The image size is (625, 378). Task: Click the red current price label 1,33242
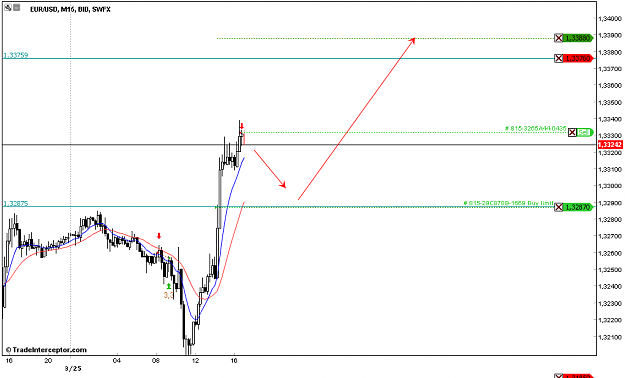pyautogui.click(x=610, y=144)
